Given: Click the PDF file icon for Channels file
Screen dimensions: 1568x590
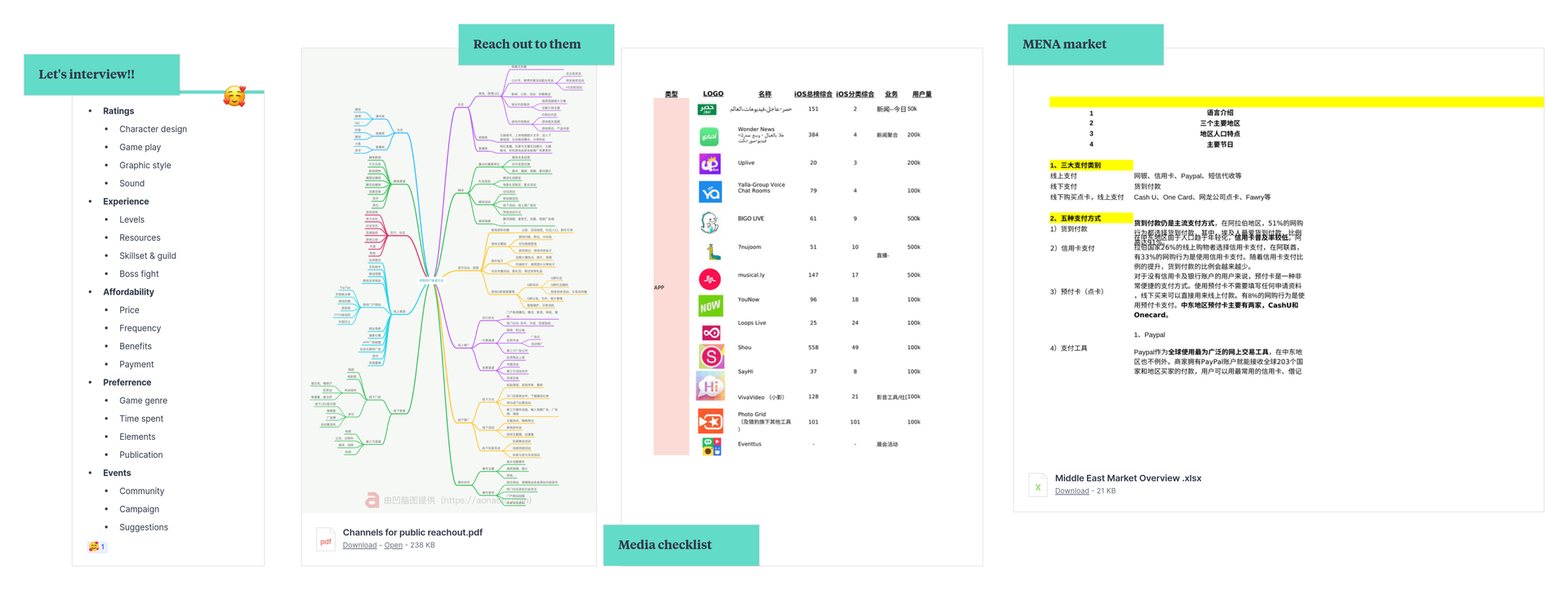Looking at the screenshot, I should coord(326,539).
